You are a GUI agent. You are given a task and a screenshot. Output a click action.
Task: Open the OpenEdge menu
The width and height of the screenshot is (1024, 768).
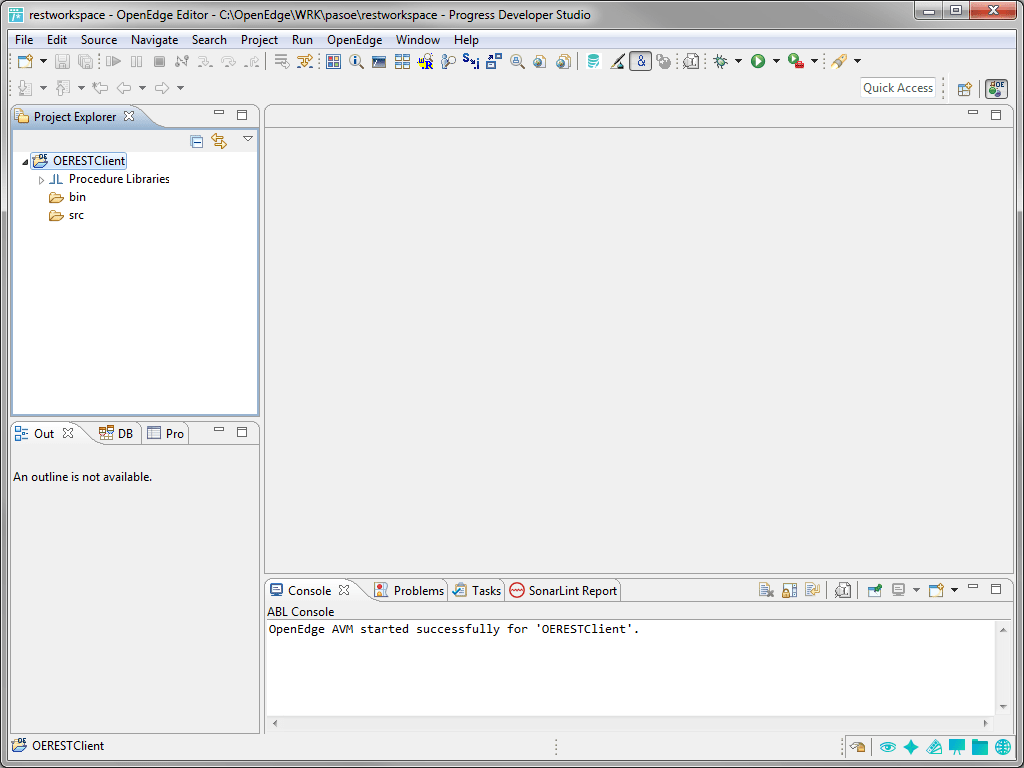(355, 40)
